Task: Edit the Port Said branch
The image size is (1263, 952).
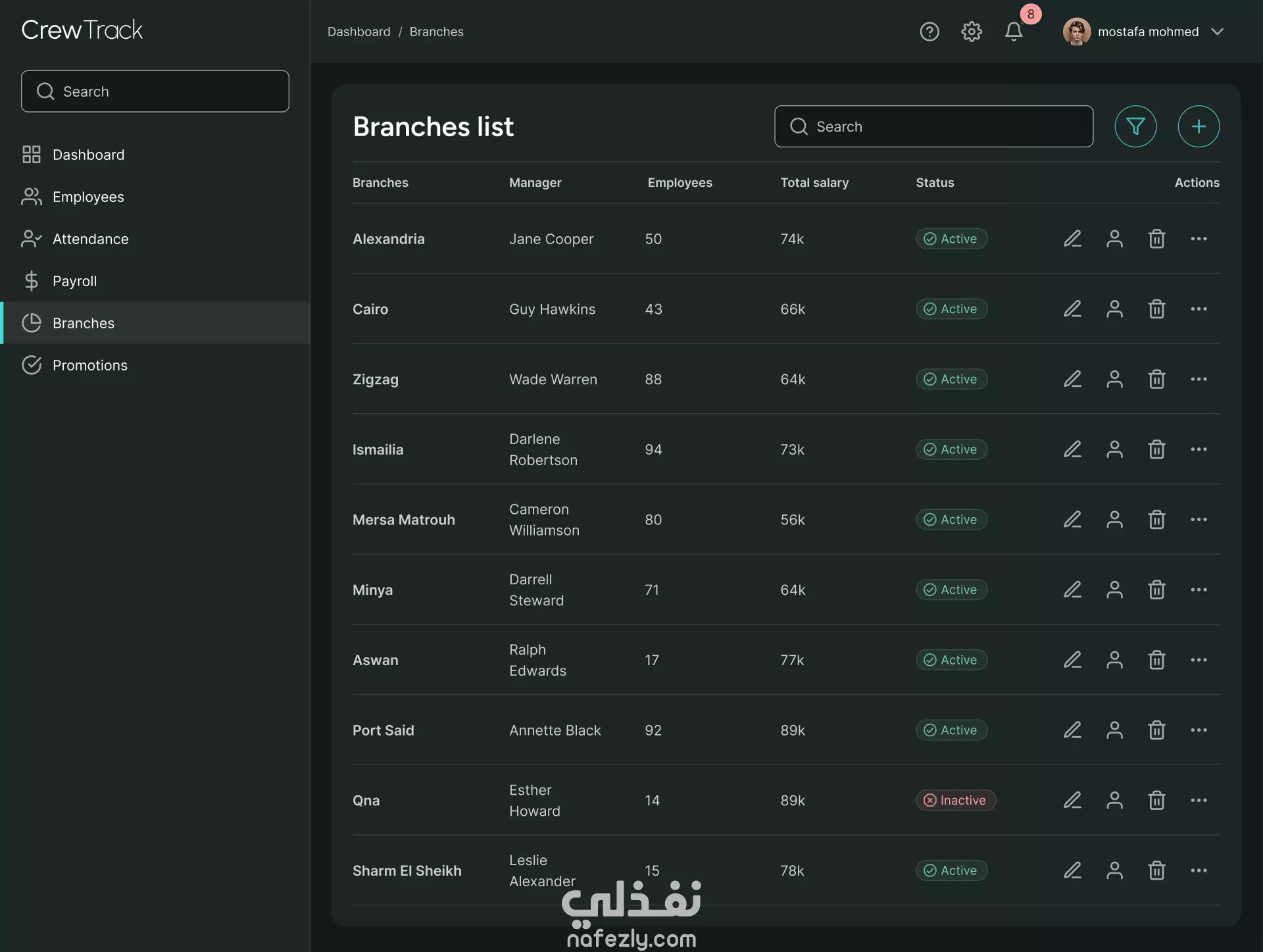Action: (x=1072, y=730)
